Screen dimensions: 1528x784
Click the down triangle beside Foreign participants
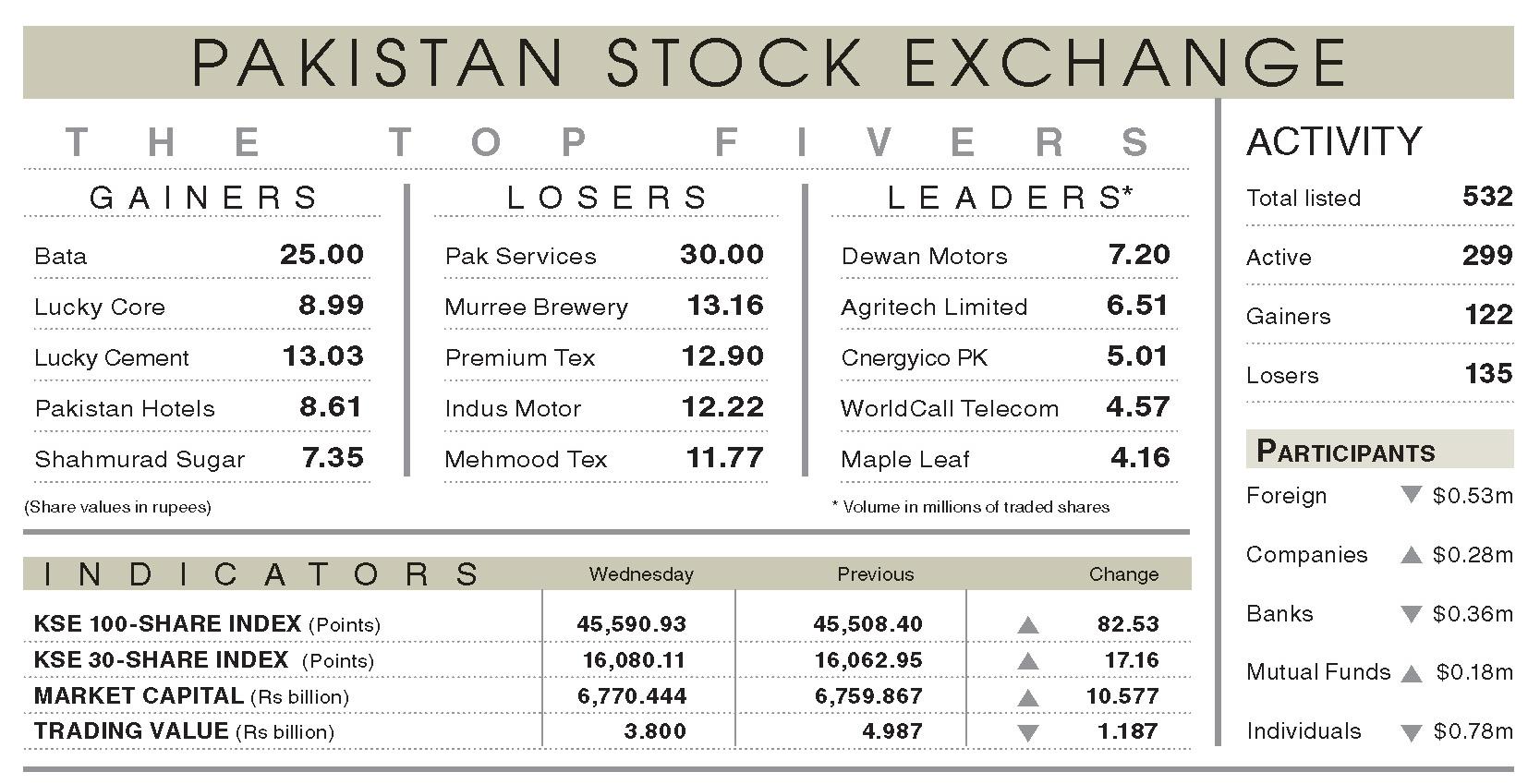(1411, 495)
